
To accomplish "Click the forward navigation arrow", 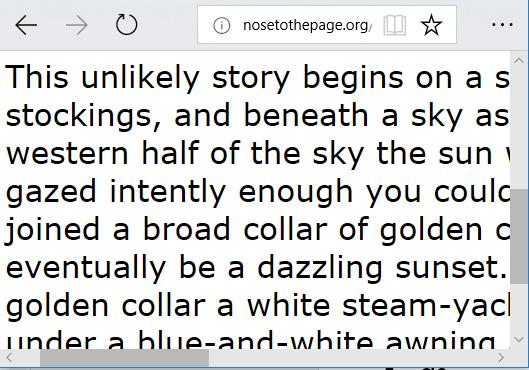I will pos(77,25).
